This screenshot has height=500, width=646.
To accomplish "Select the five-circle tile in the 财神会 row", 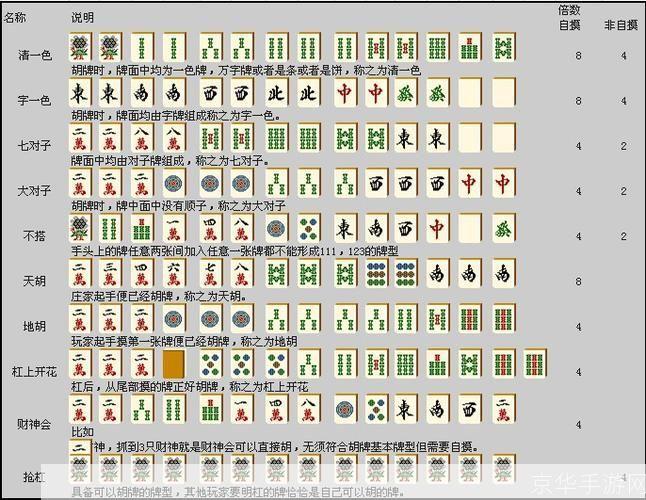I will [x=376, y=409].
